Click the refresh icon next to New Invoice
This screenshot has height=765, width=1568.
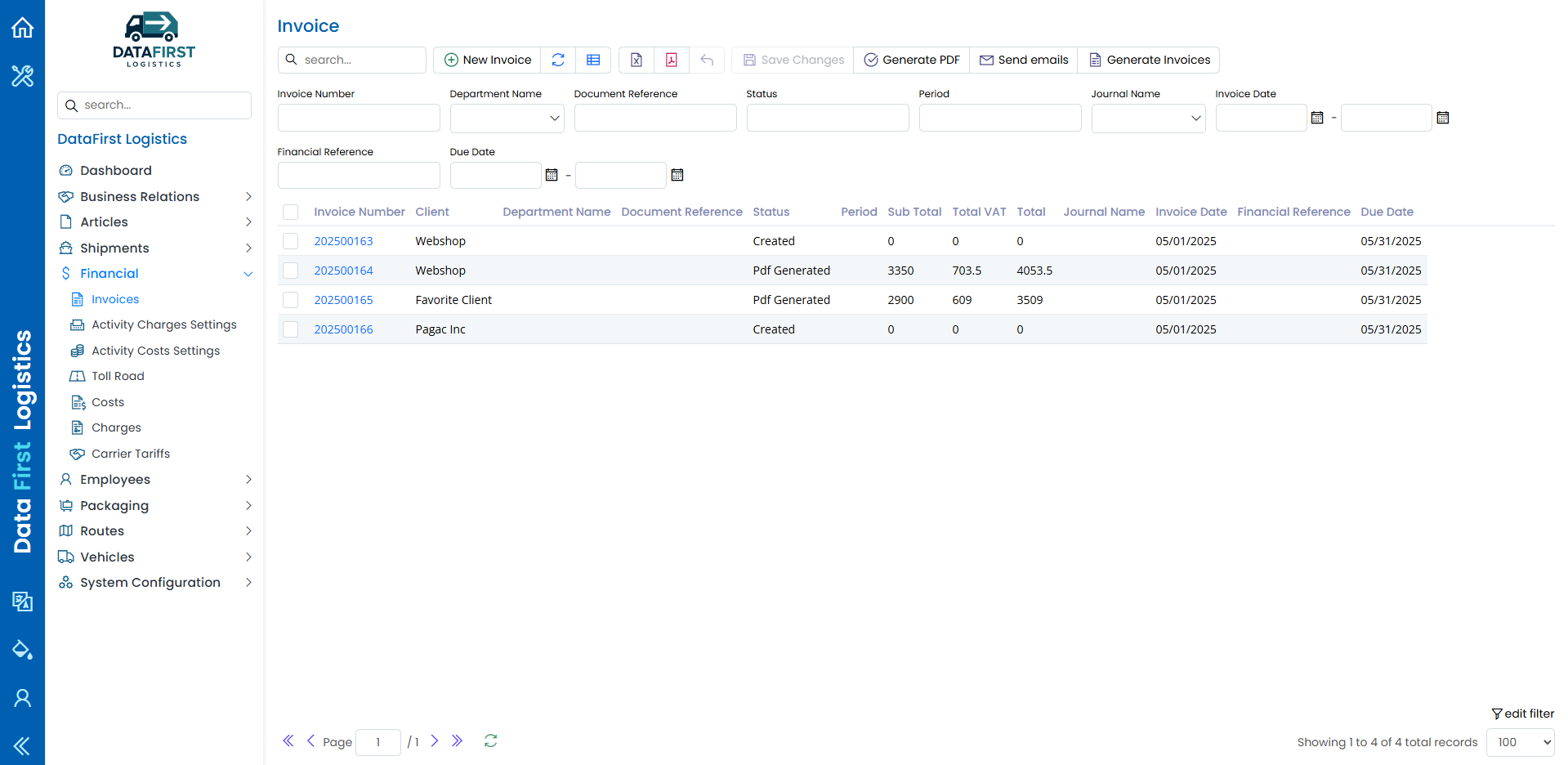pyautogui.click(x=558, y=60)
